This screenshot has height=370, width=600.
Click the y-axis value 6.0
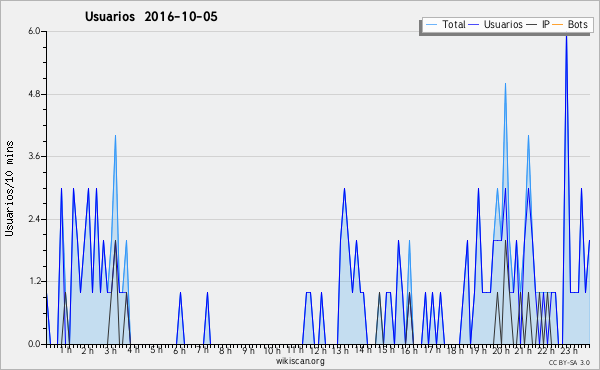pyautogui.click(x=34, y=31)
